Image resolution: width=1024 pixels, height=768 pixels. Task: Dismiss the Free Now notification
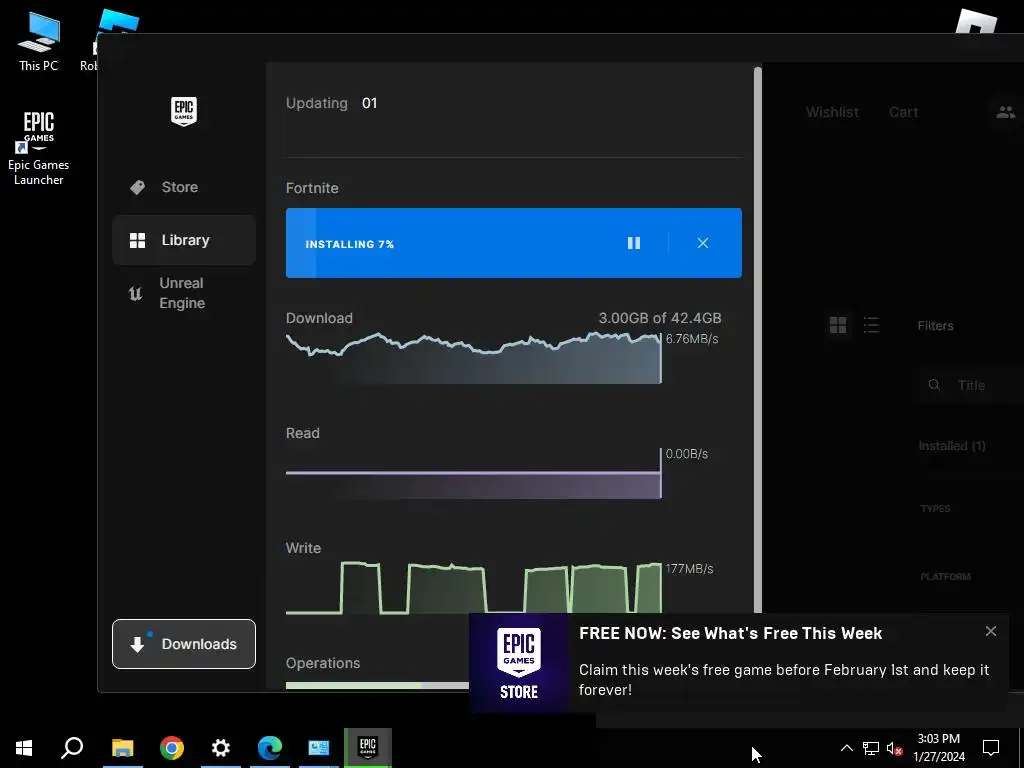[x=991, y=631]
